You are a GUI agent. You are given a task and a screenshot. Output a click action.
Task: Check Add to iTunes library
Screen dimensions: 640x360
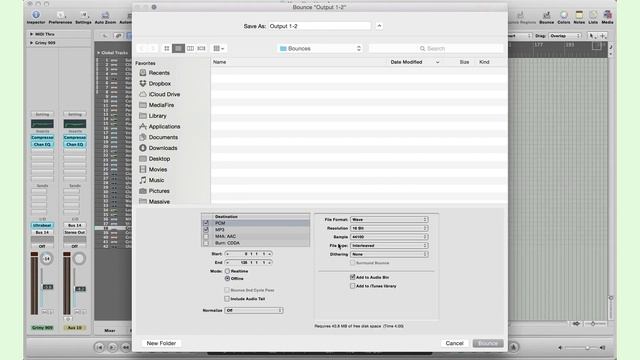click(x=353, y=286)
